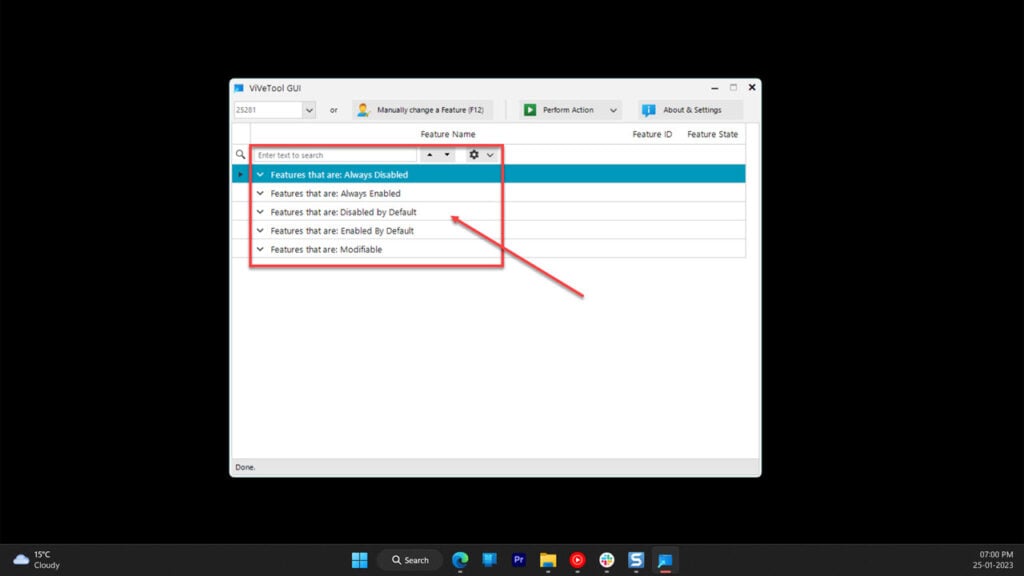Expand Features that are: Always Disabled
Image resolution: width=1024 pixels, height=576 pixels.
tap(260, 174)
